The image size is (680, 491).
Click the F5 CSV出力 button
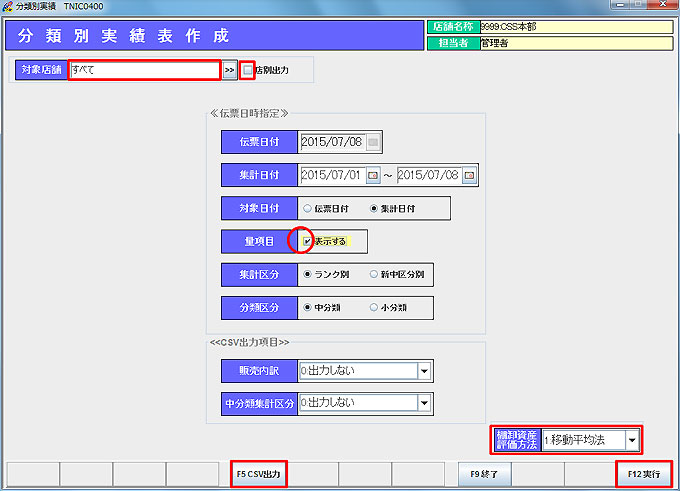pos(258,474)
